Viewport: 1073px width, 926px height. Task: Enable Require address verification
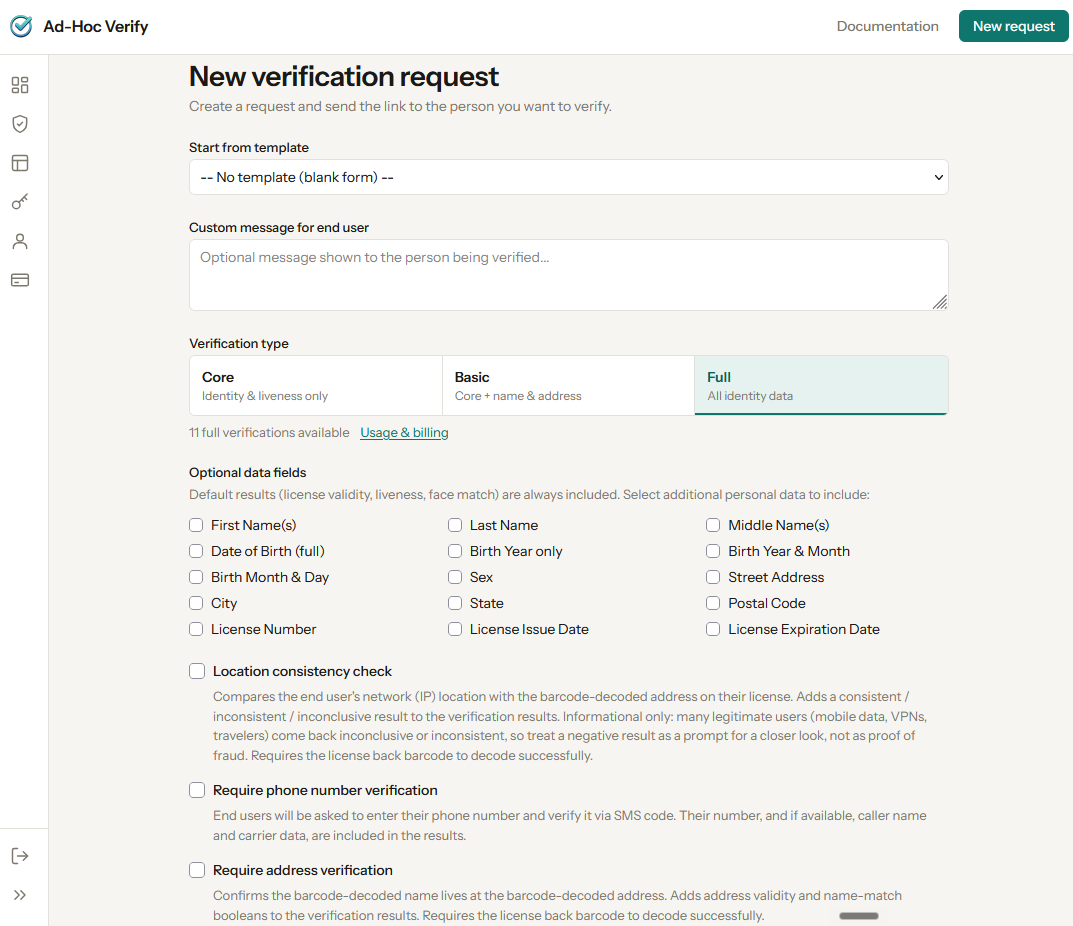tap(197, 871)
